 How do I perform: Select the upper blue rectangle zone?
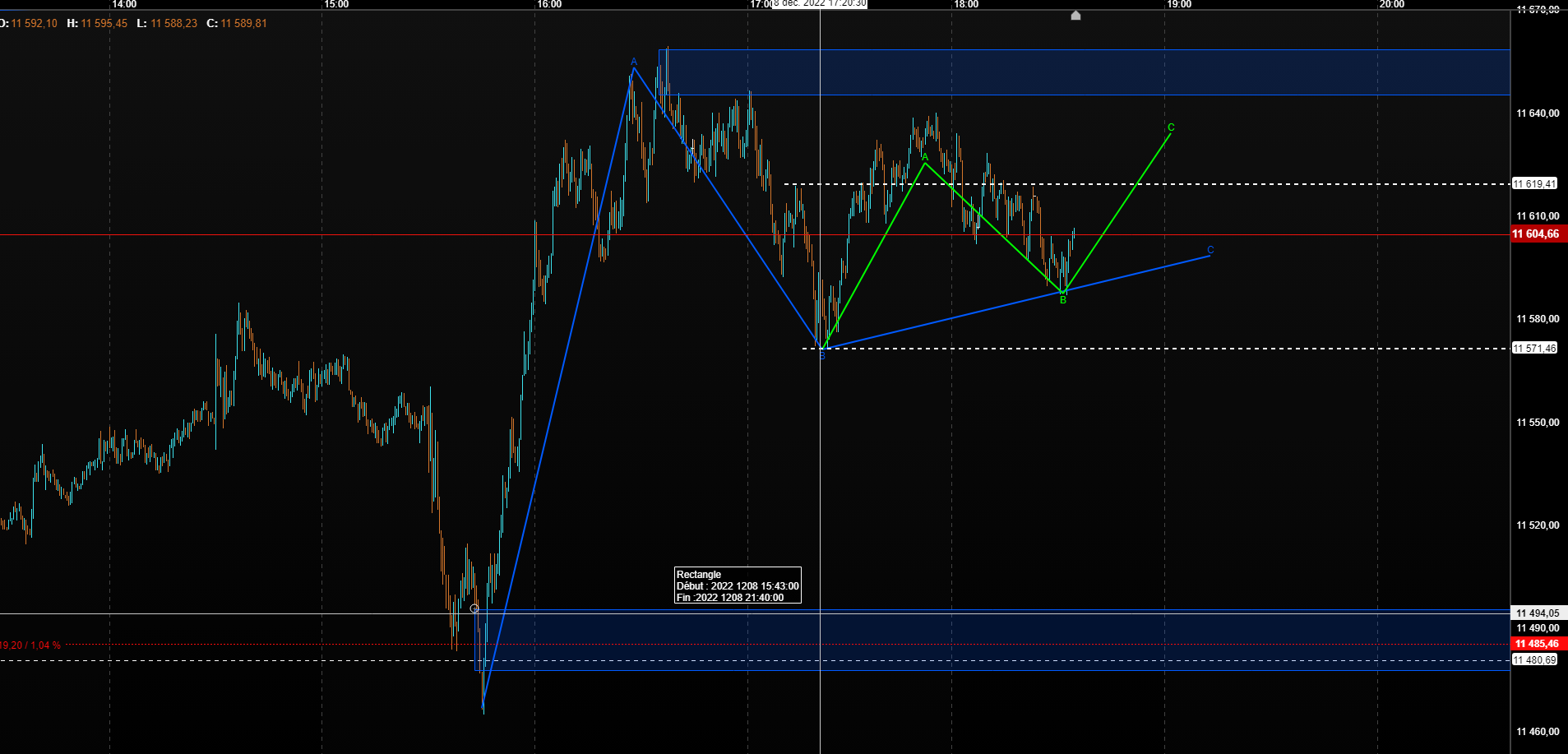1085,72
